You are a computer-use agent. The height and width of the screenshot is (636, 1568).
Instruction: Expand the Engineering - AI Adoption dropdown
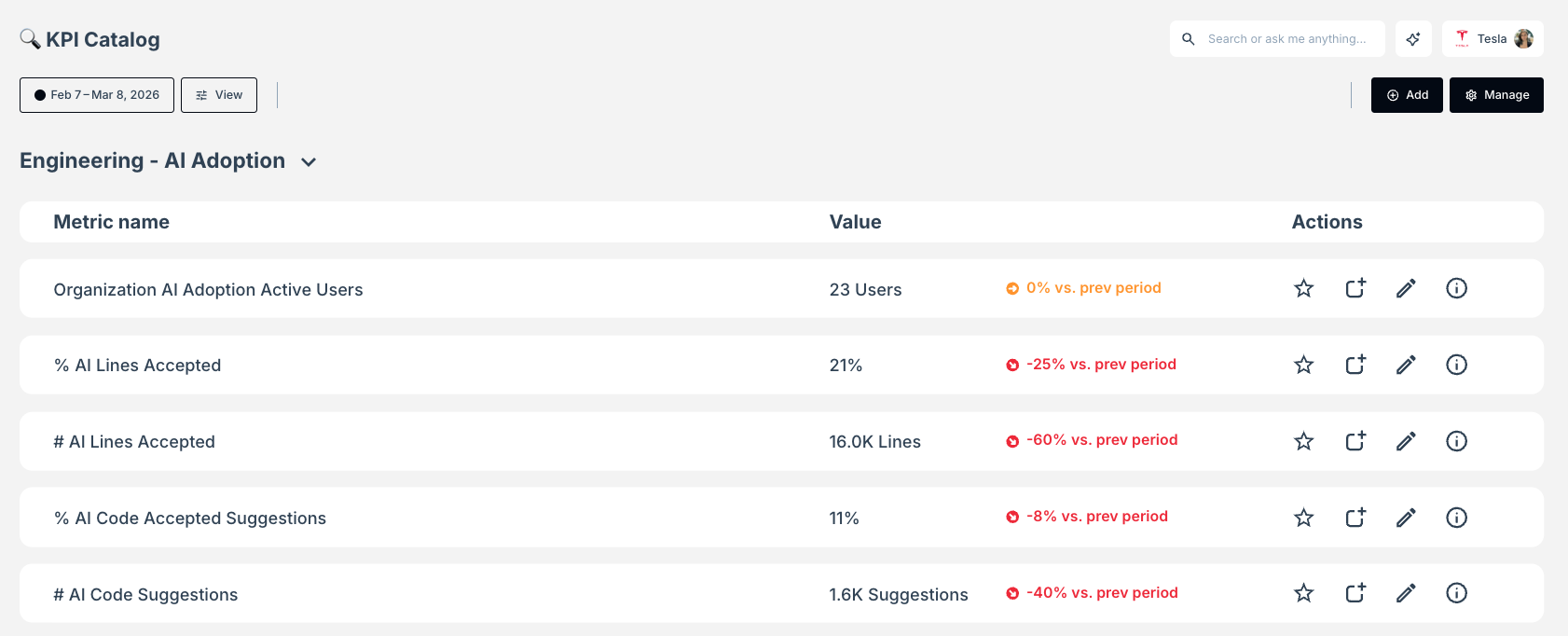[309, 161]
